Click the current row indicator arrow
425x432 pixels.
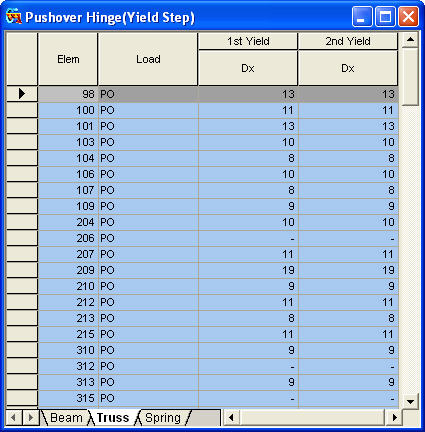coord(22,94)
